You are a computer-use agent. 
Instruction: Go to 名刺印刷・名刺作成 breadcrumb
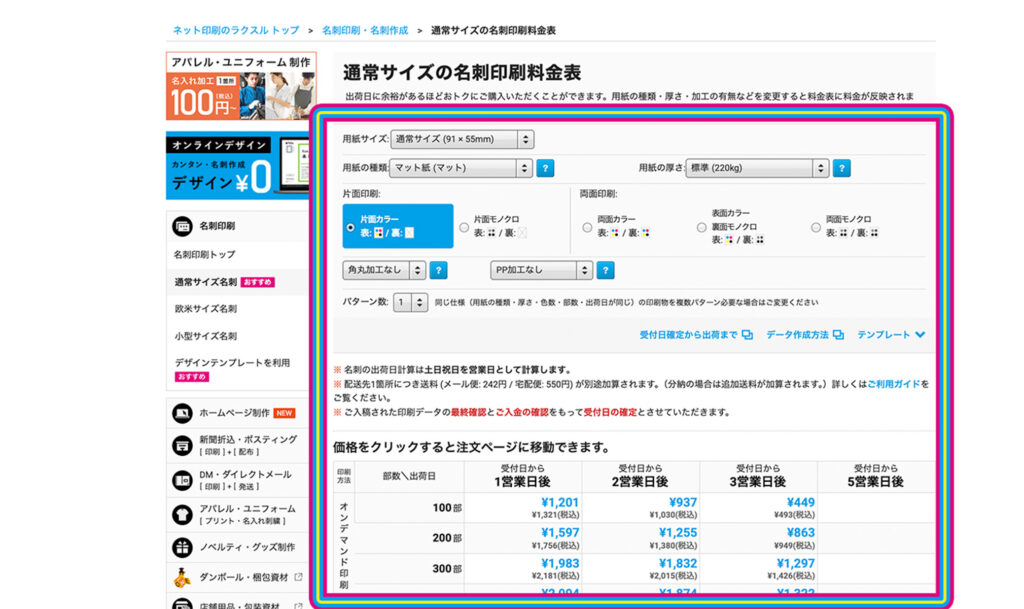click(365, 31)
